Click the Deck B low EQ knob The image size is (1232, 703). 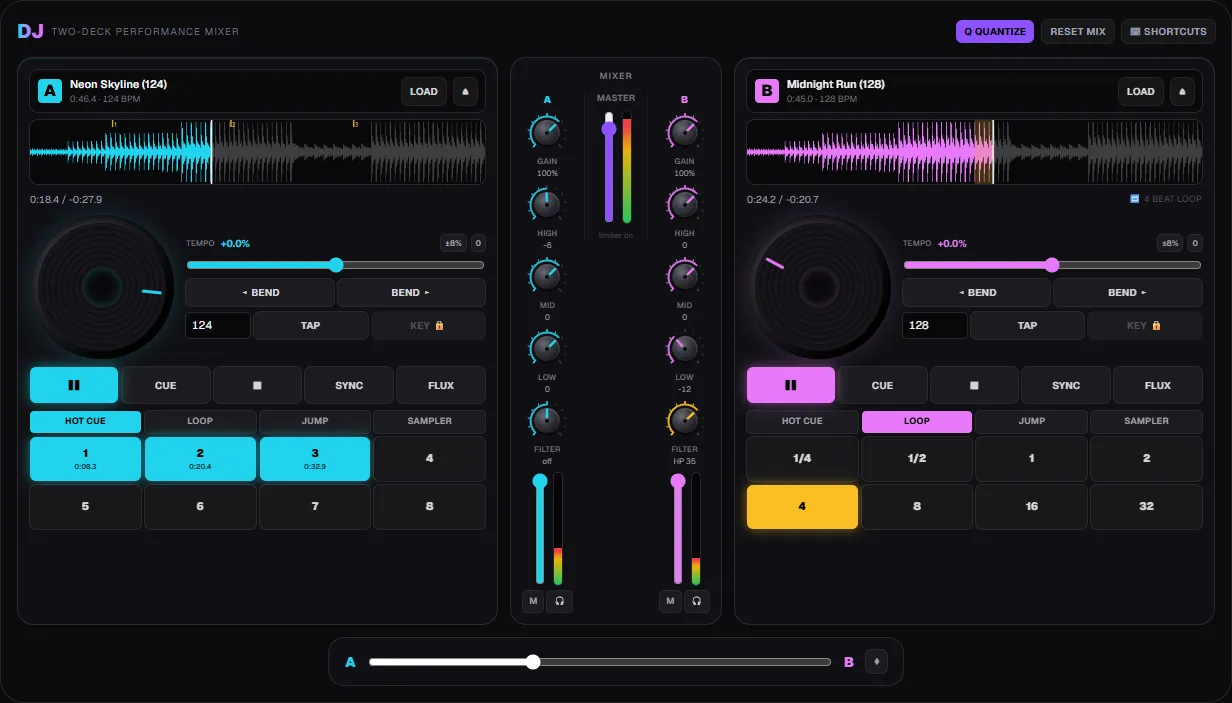[684, 347]
